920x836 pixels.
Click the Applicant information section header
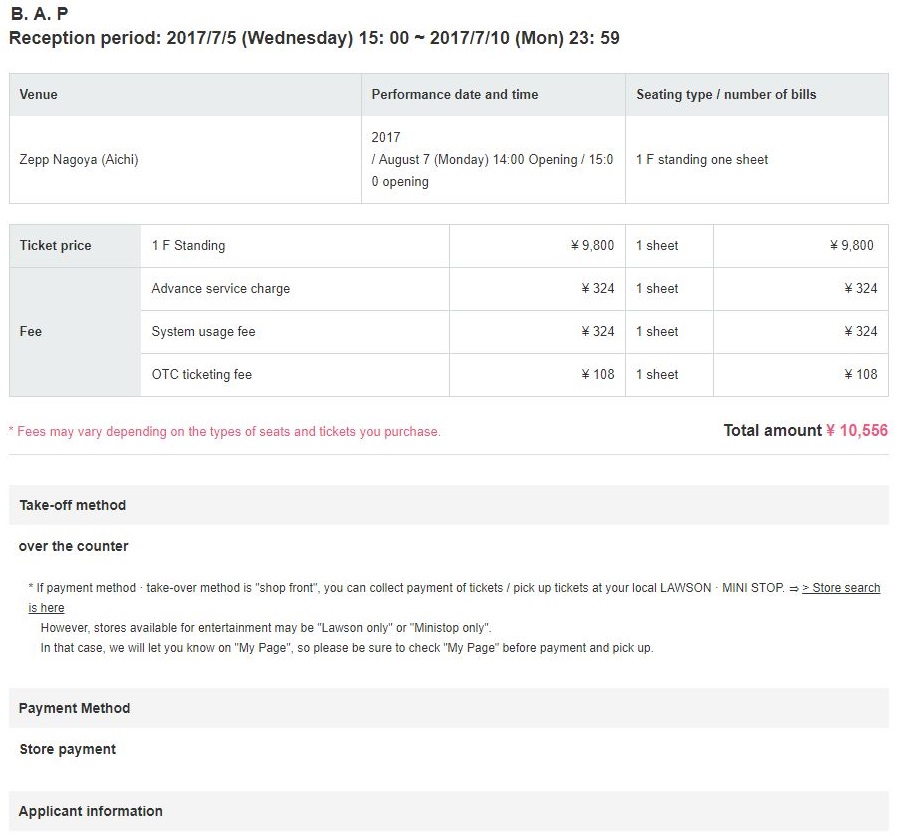coord(91,812)
